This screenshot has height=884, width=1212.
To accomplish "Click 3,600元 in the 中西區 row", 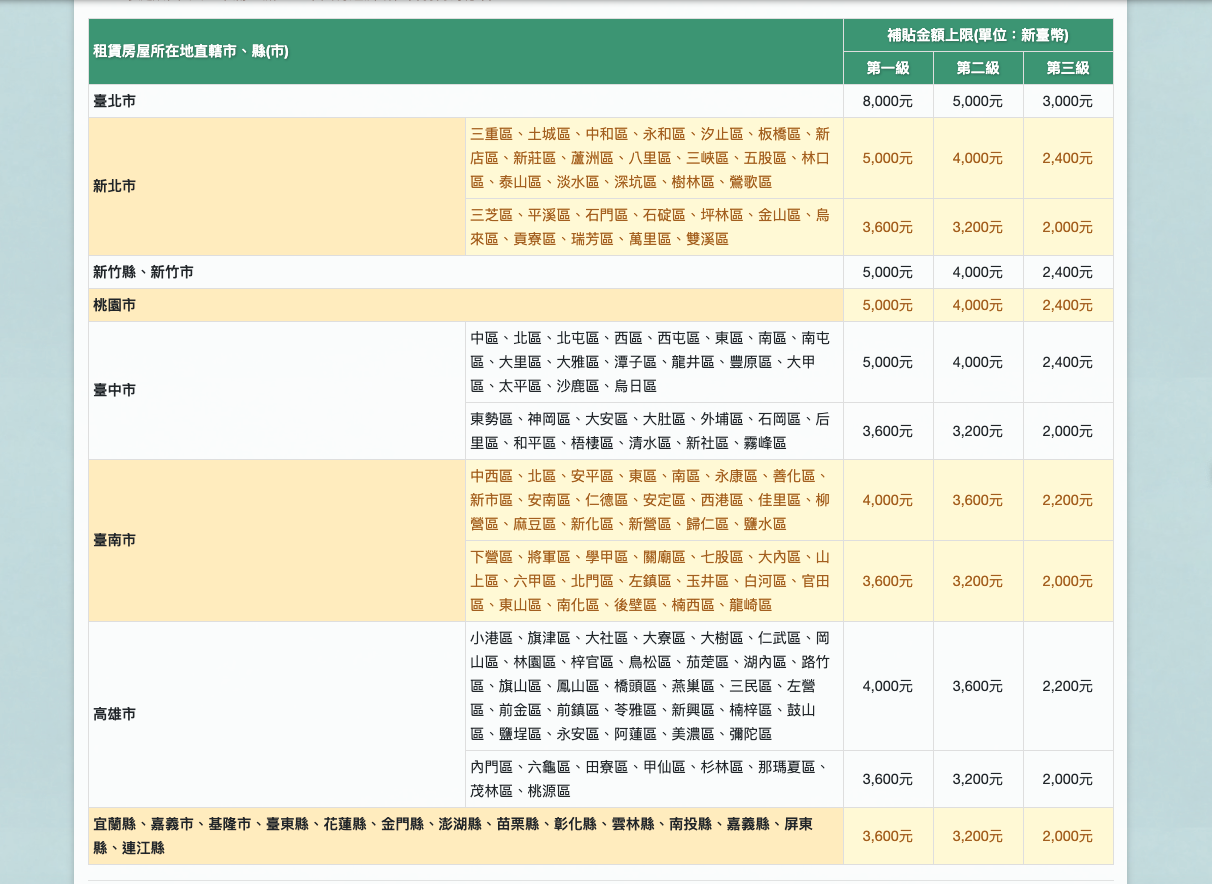I will click(x=978, y=500).
